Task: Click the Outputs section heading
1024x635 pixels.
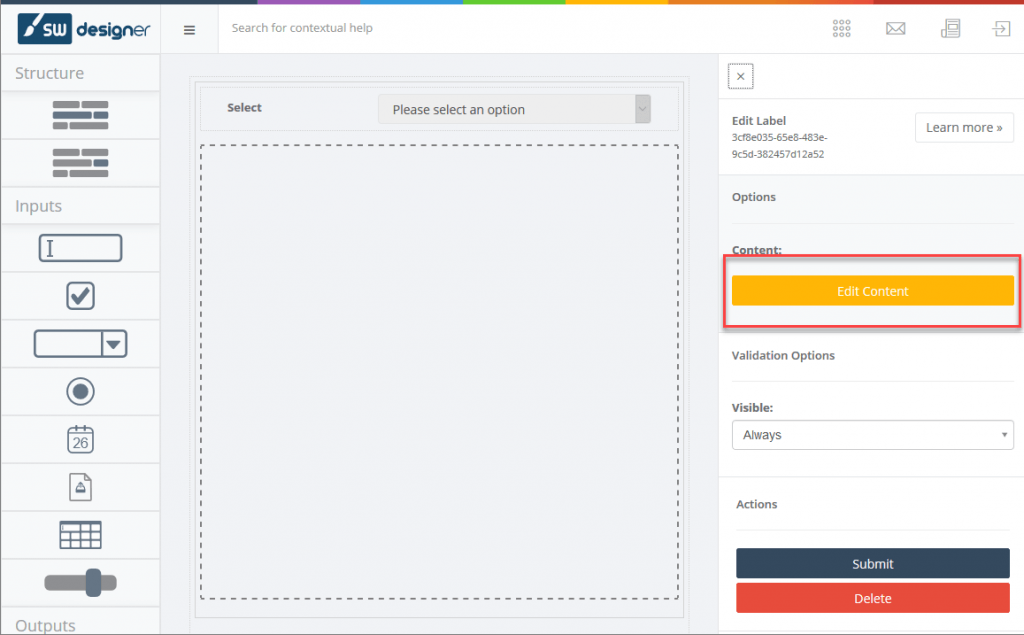Action: tap(46, 625)
